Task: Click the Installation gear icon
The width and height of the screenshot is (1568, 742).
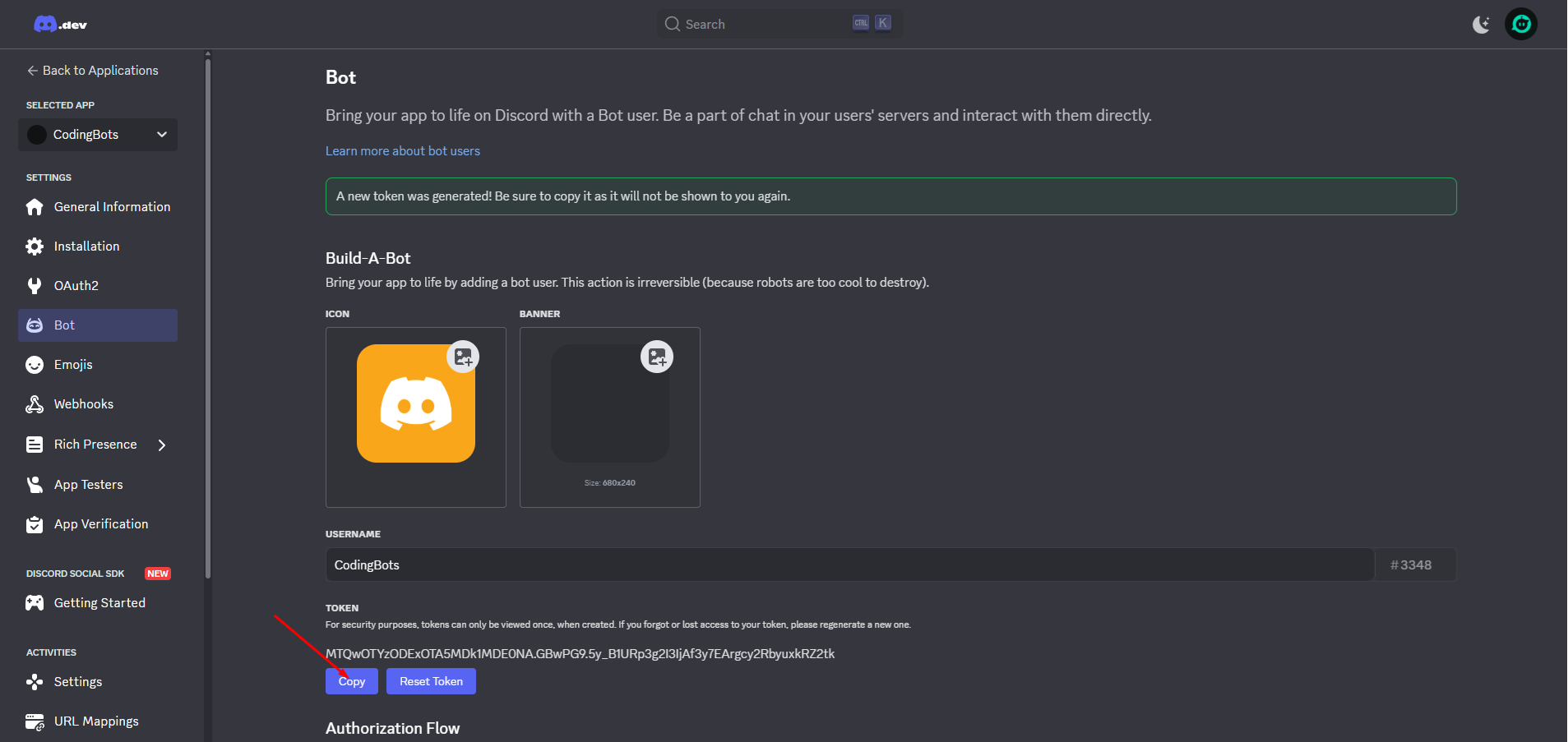Action: (35, 247)
